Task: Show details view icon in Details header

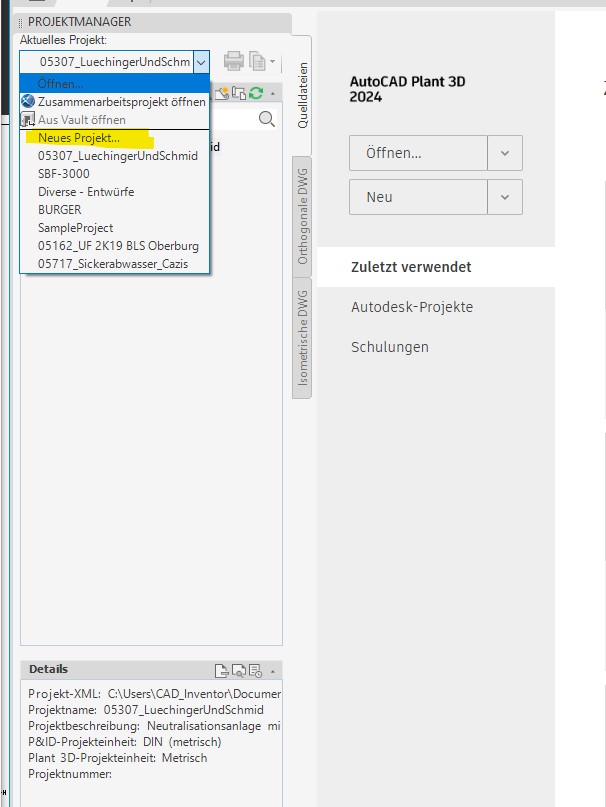Action: tap(221, 671)
